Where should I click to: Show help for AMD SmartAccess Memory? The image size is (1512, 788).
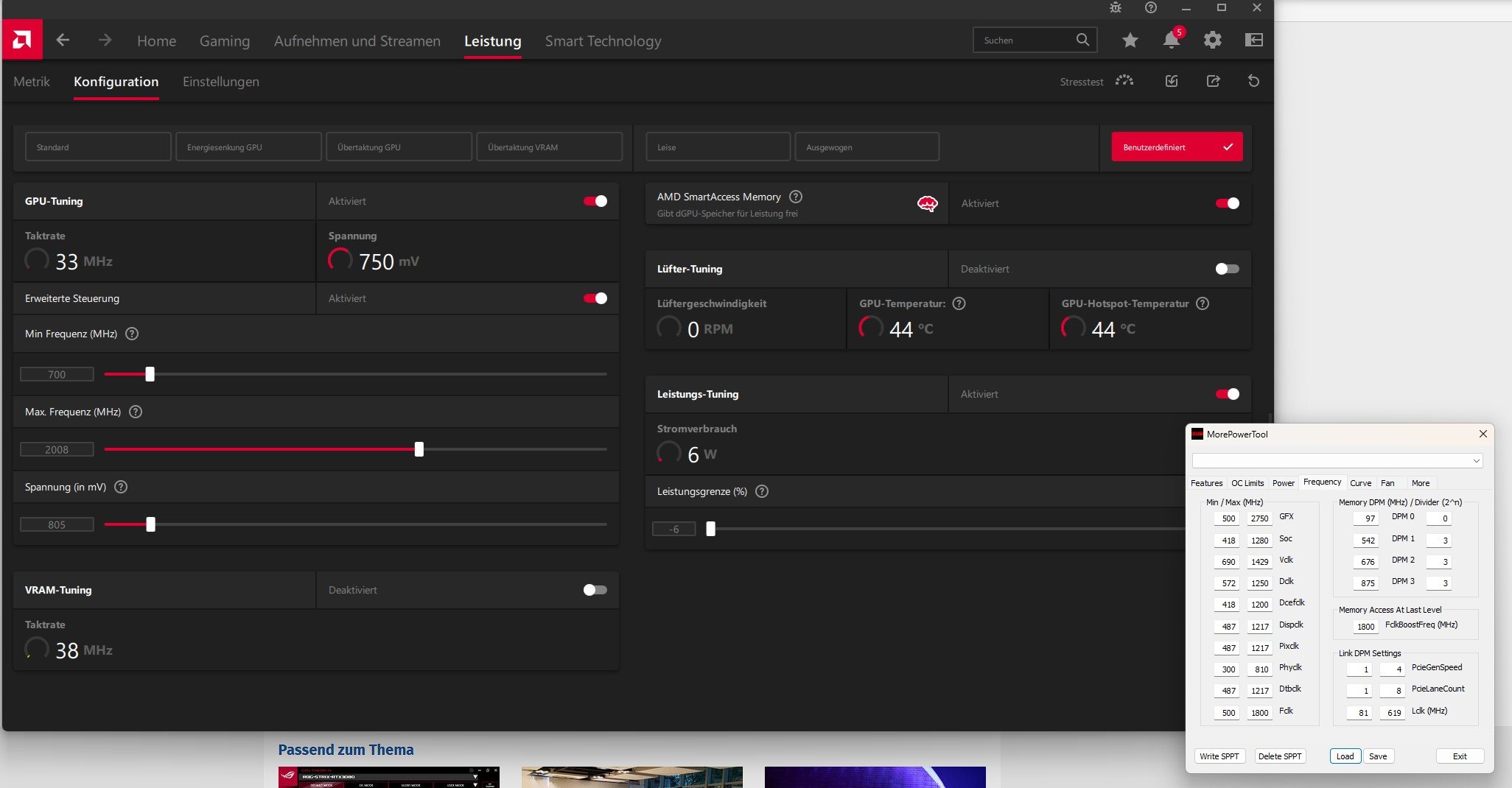click(796, 197)
